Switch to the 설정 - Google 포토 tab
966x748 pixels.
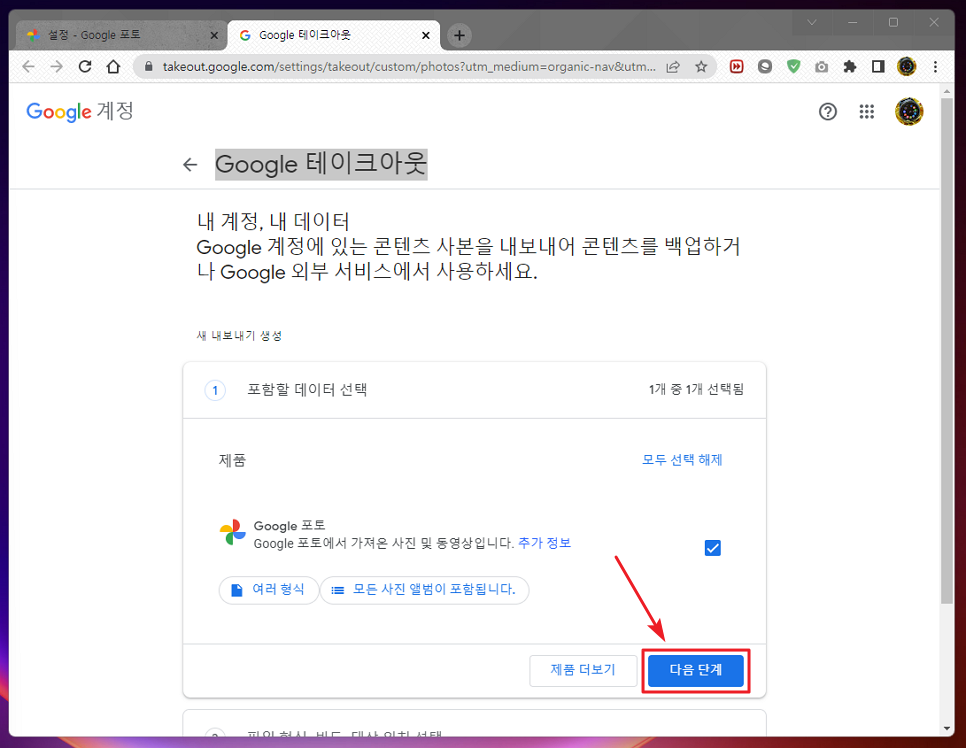click(x=118, y=35)
